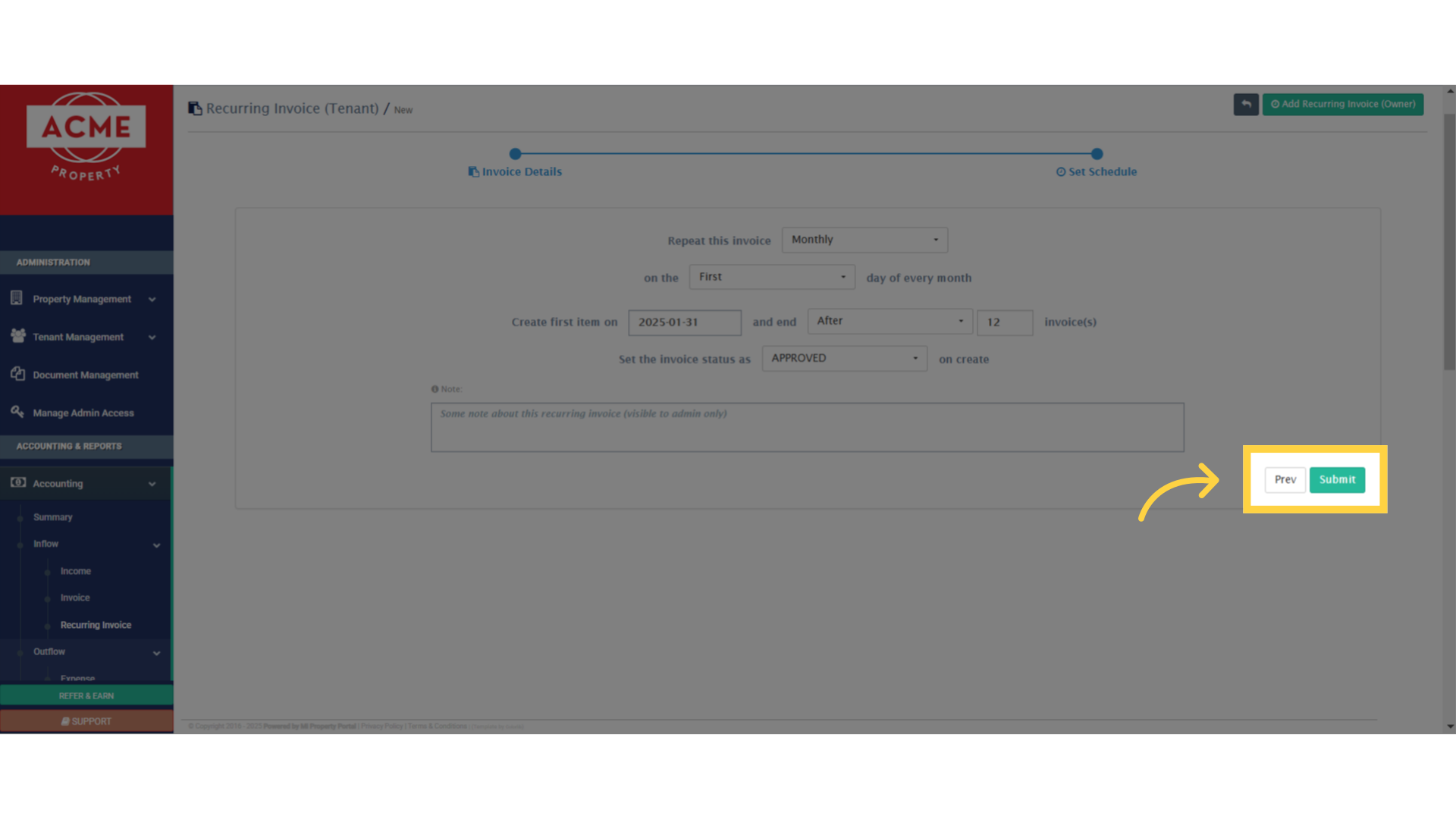Click the back arrow icon button
This screenshot has height=819, width=1456.
point(1245,104)
